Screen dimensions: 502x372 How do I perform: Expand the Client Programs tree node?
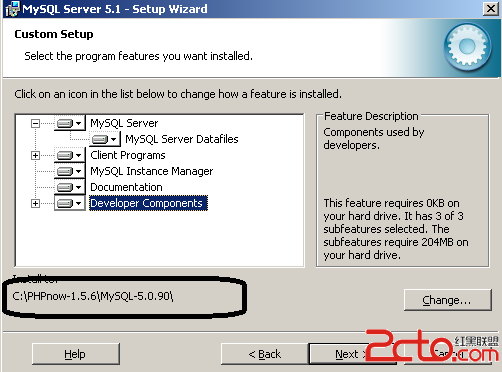point(35,156)
